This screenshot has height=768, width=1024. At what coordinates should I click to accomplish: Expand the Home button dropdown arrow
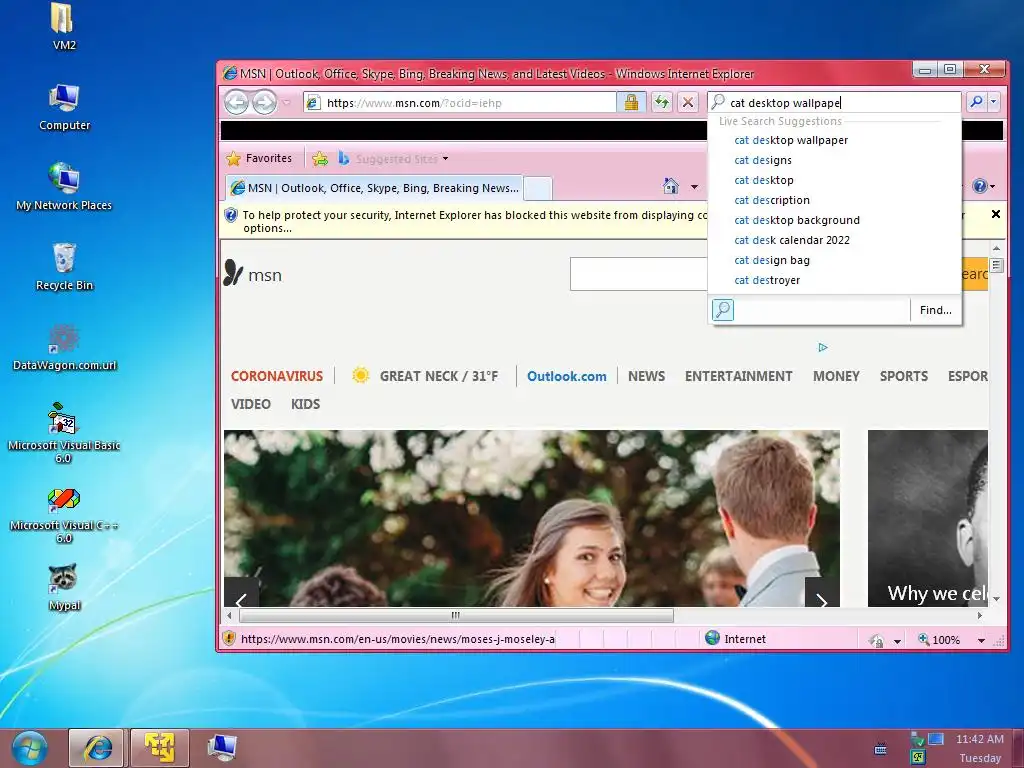tap(694, 187)
